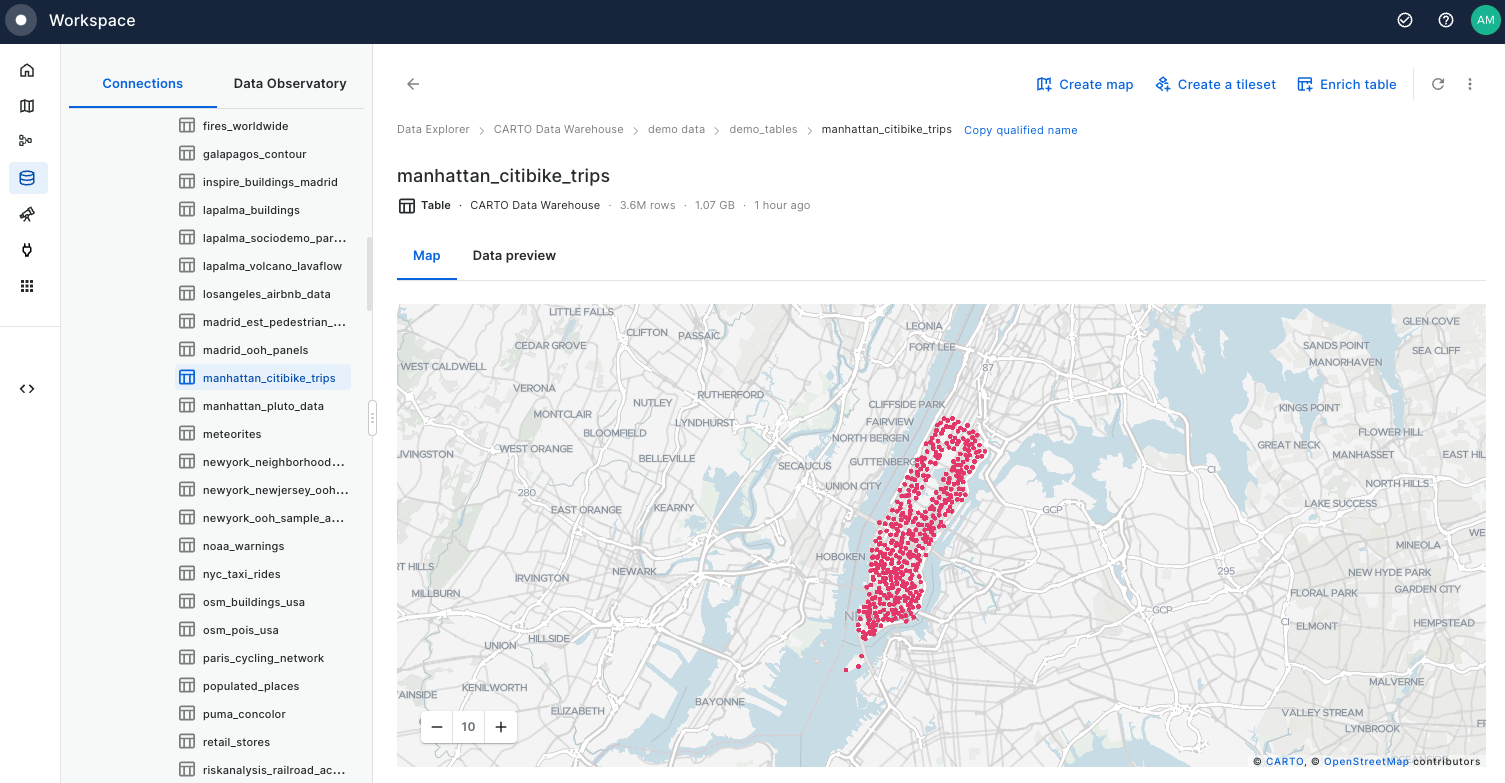Zoom out the map with minus button

point(437,727)
